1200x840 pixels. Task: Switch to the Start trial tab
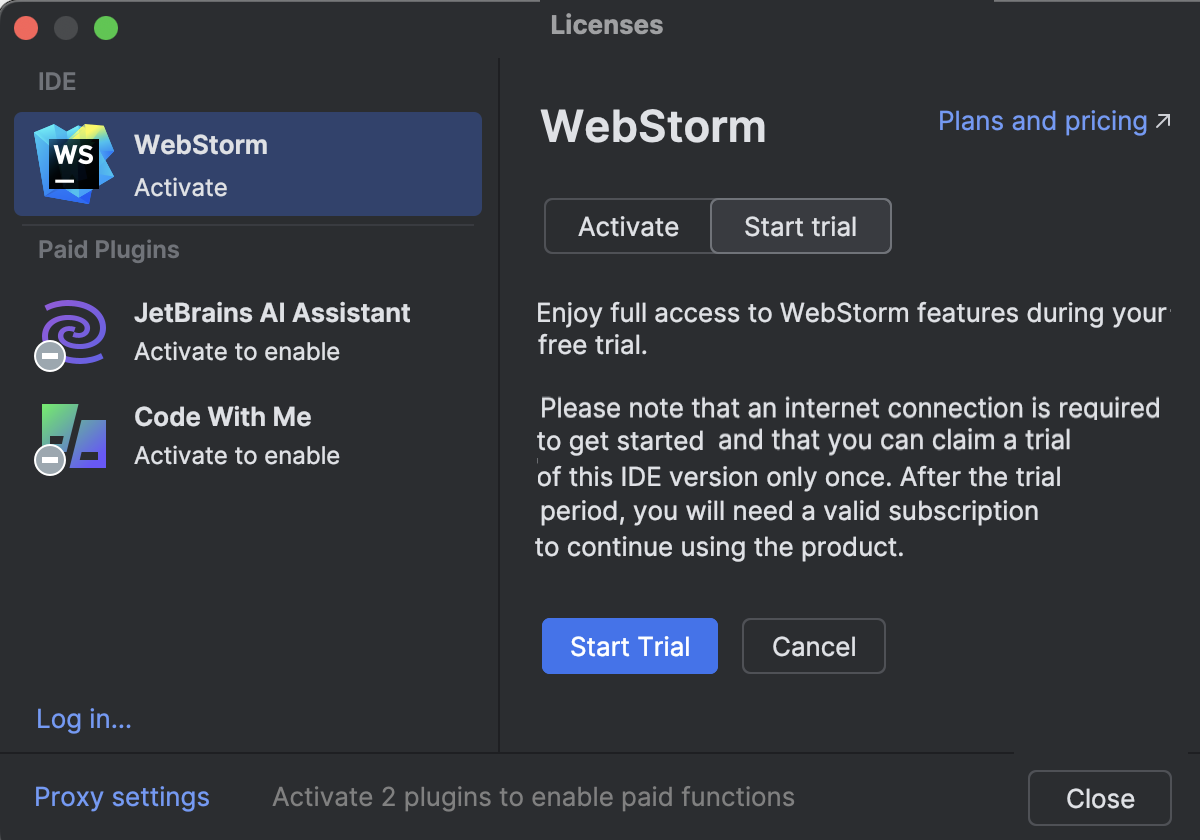click(x=800, y=226)
